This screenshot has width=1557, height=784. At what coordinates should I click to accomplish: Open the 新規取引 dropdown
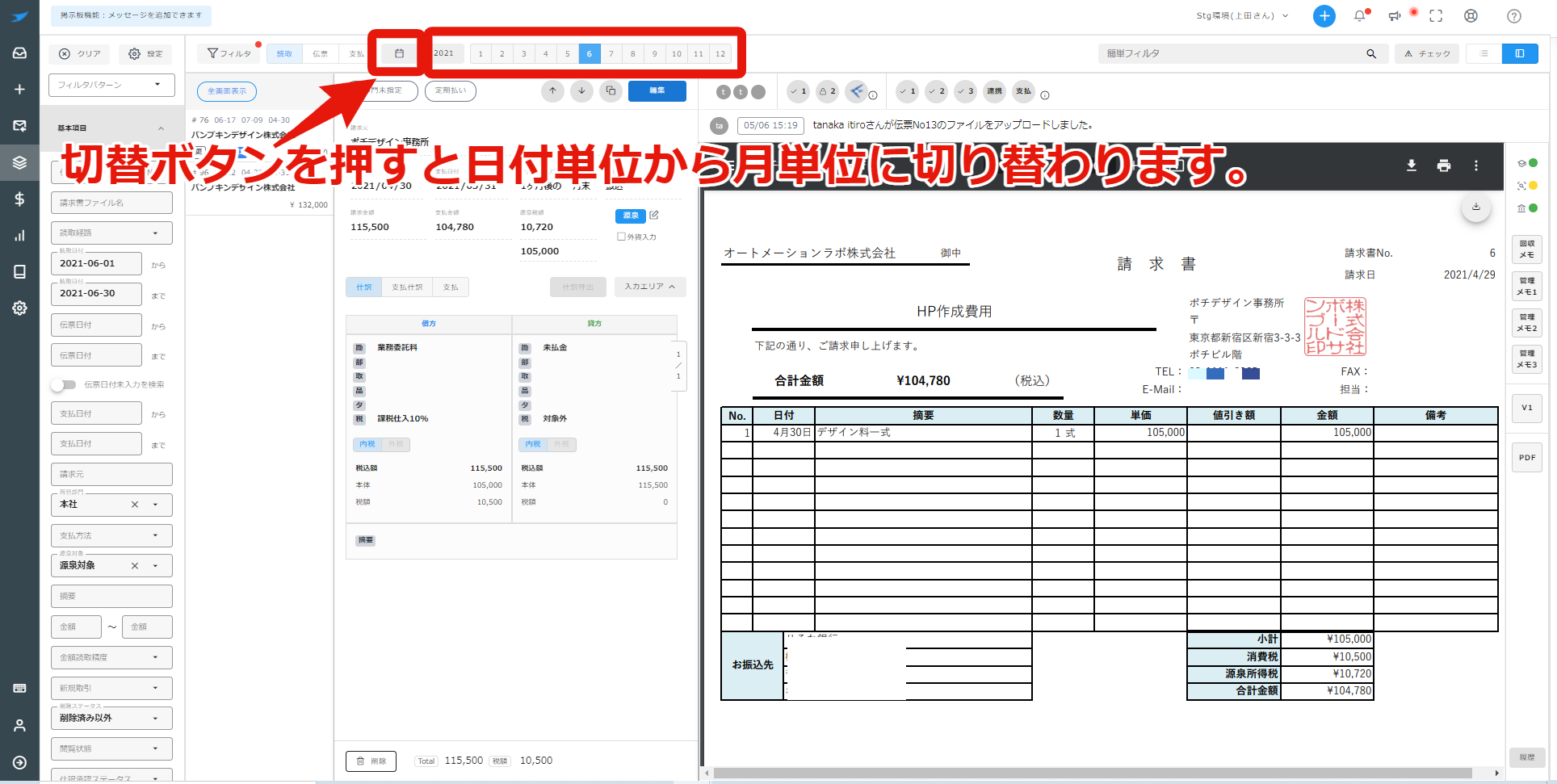pyautogui.click(x=111, y=688)
